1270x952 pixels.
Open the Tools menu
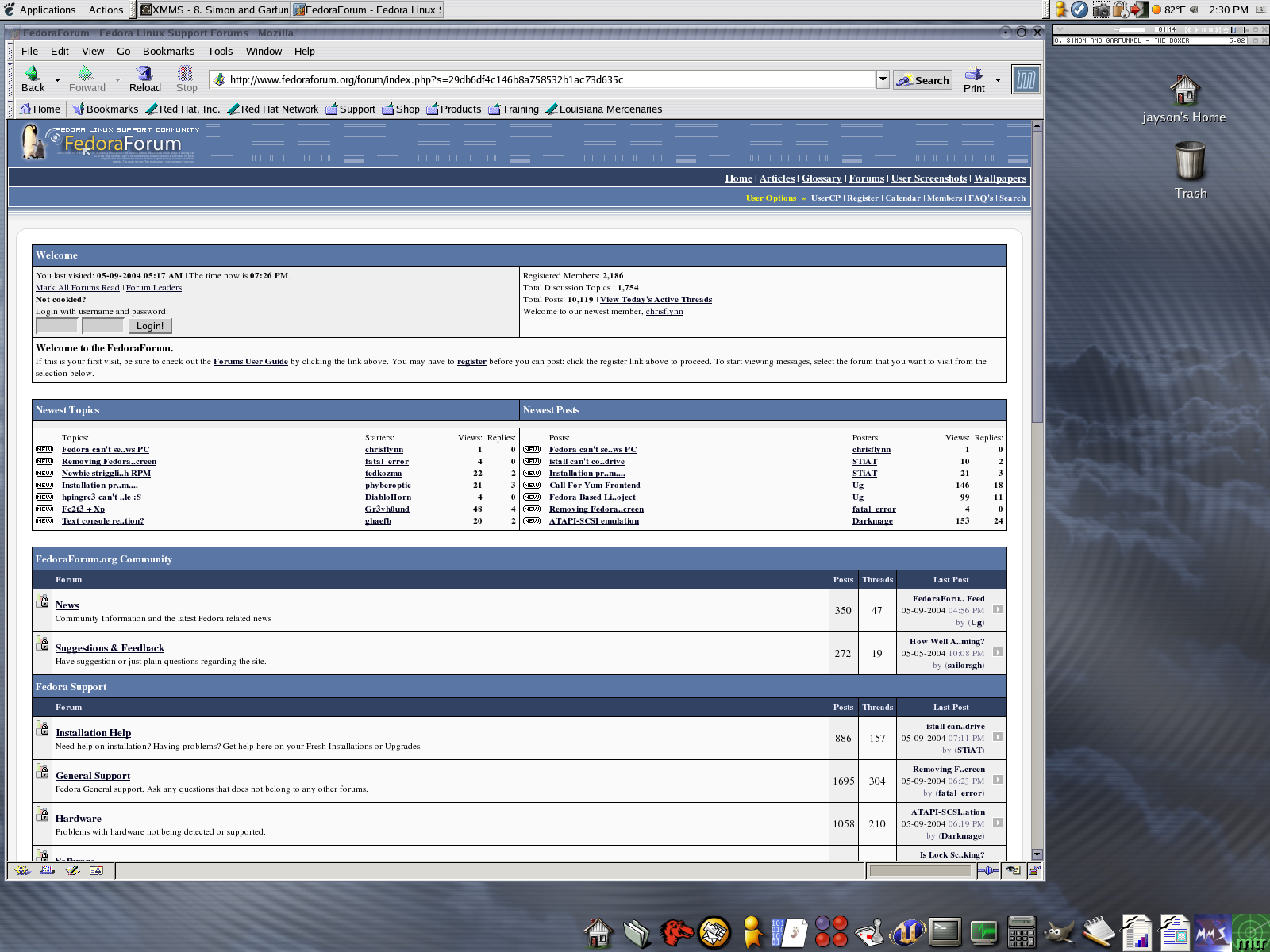click(x=220, y=51)
